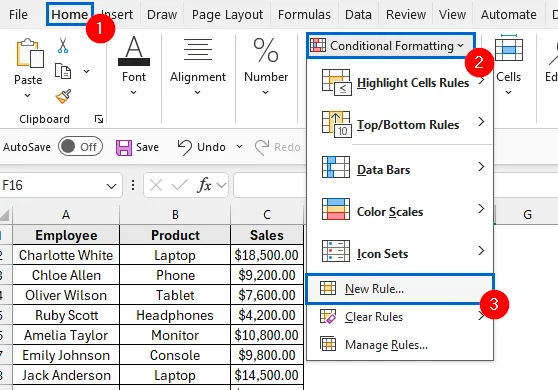Screen dimensions: 558x390
Task: Choose Manage Rules... menu entry
Action: [x=400, y=344]
